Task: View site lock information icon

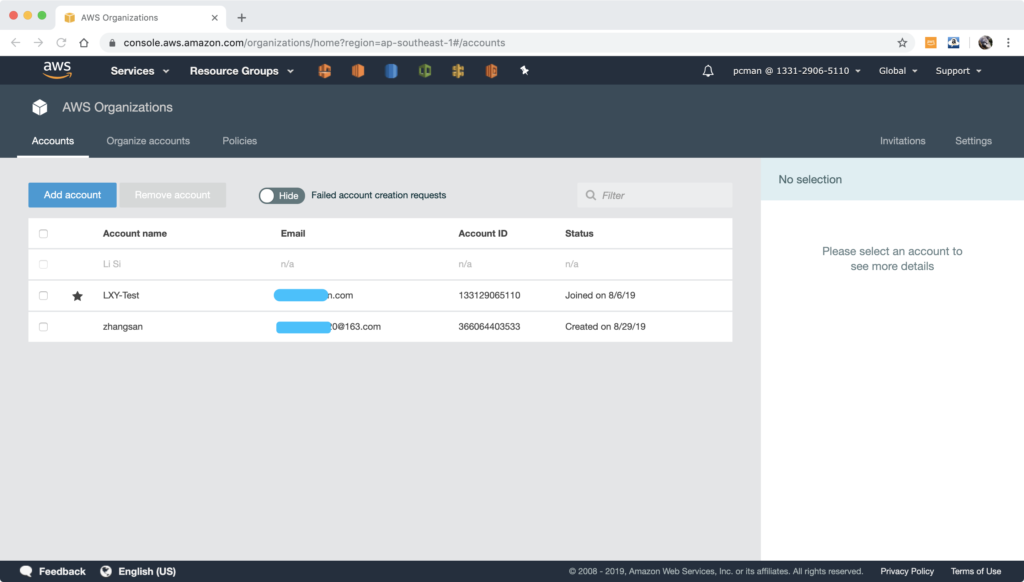Action: 112,42
